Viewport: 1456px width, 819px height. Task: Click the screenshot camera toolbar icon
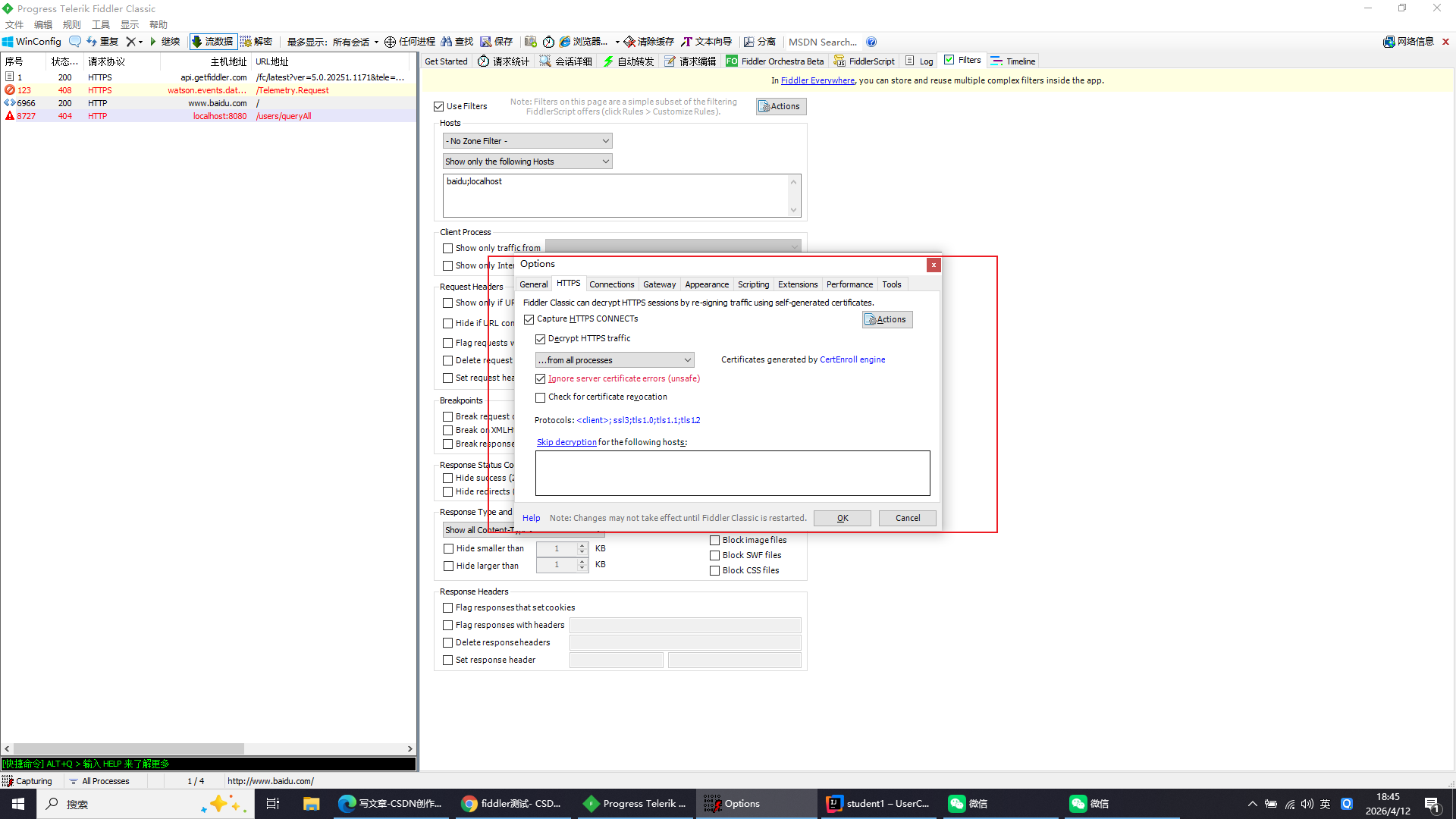530,42
